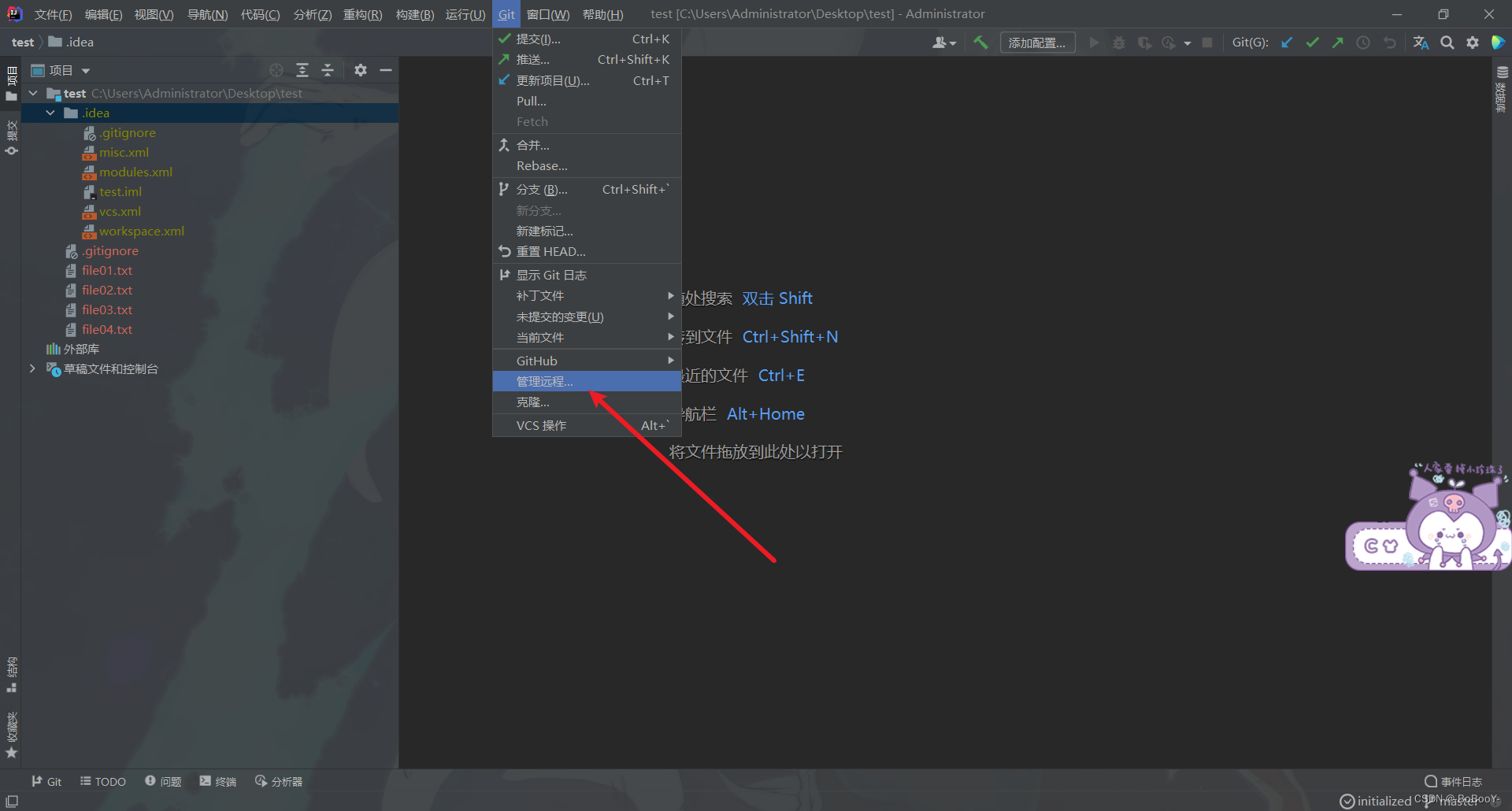The image size is (1512, 811).
Task: Hide the project panel with minus icon
Action: (x=386, y=70)
